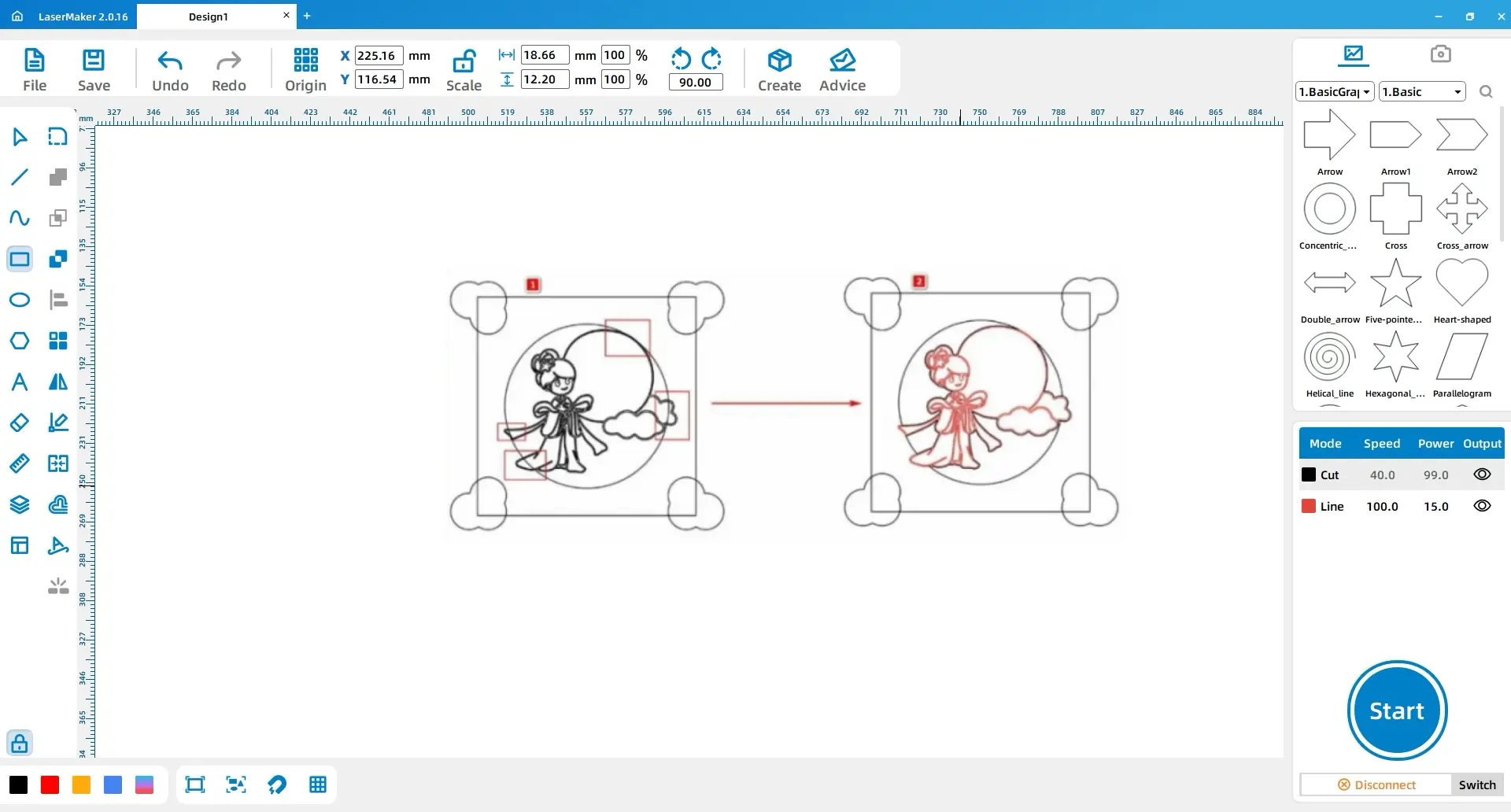Switch to the camera tab
The width and height of the screenshot is (1511, 812).
click(x=1440, y=54)
